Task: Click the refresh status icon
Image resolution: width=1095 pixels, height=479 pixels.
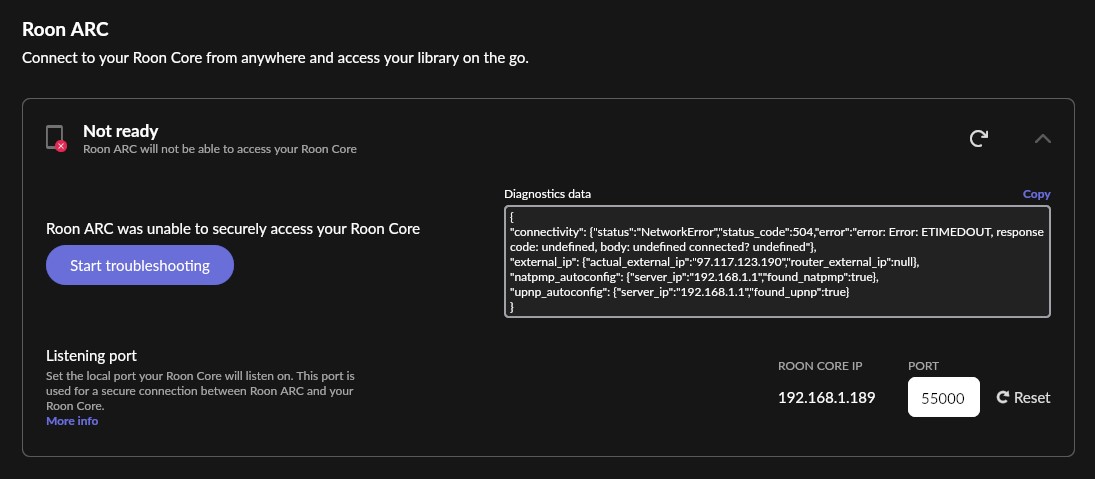Action: [x=979, y=138]
